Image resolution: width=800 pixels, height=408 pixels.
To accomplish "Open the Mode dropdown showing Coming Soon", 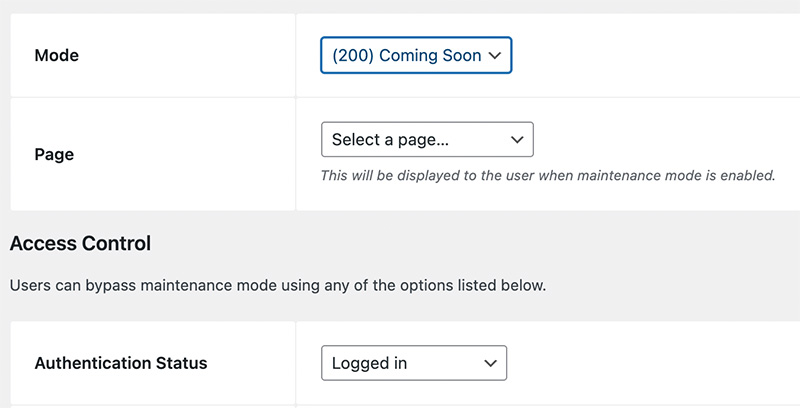I will 416,55.
